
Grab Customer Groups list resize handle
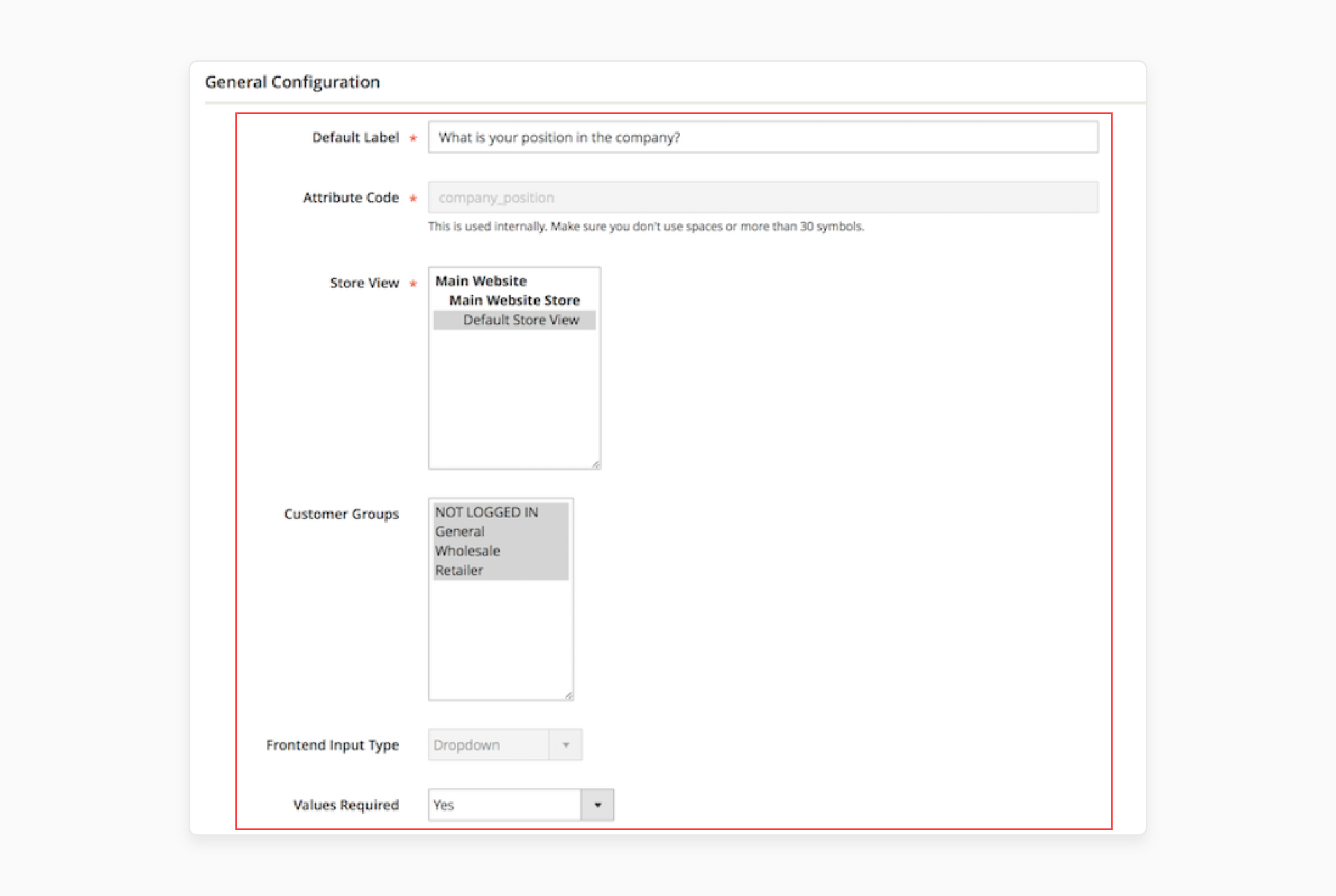568,695
